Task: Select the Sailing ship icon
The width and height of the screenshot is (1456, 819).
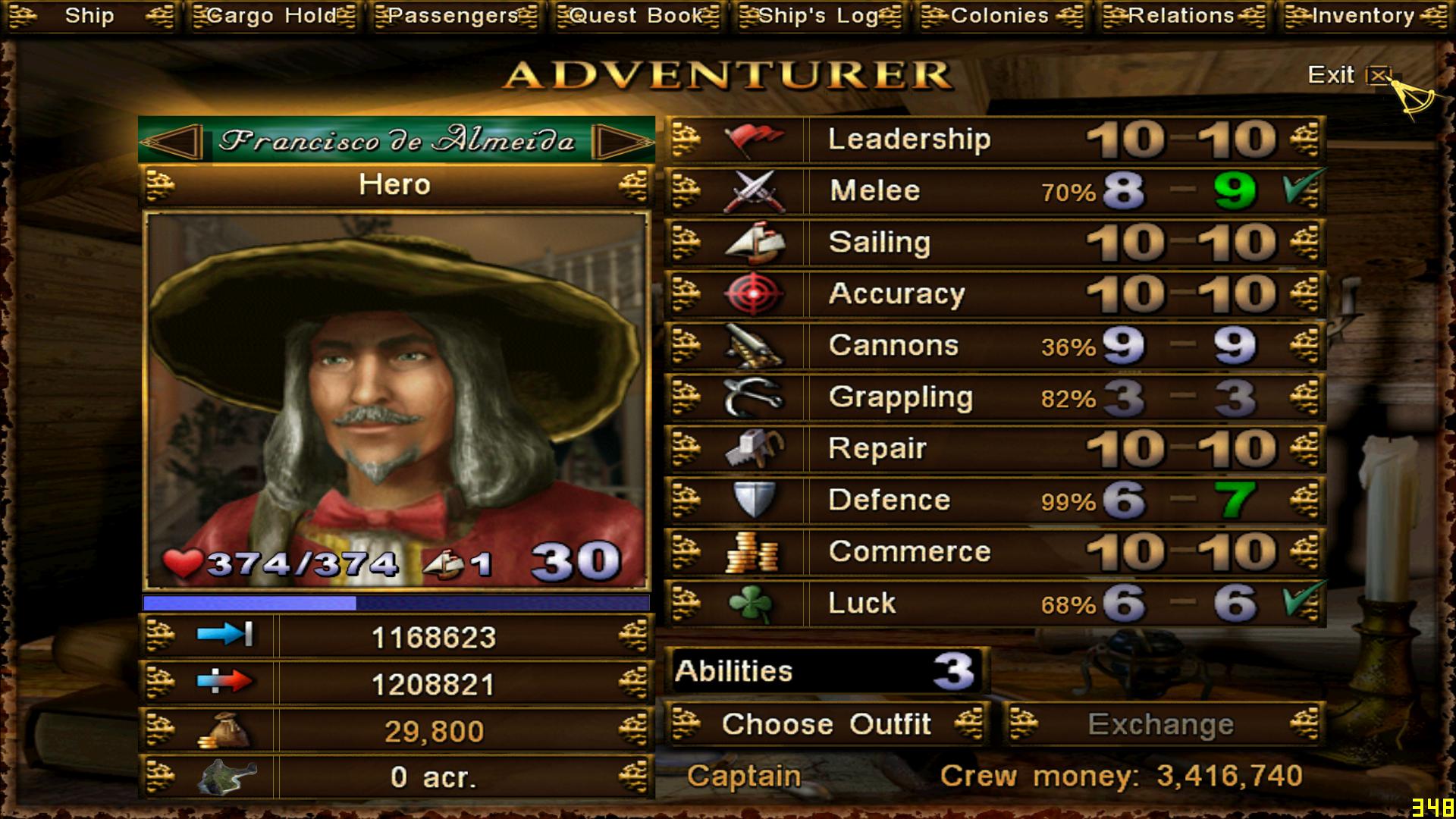Action: [x=753, y=243]
